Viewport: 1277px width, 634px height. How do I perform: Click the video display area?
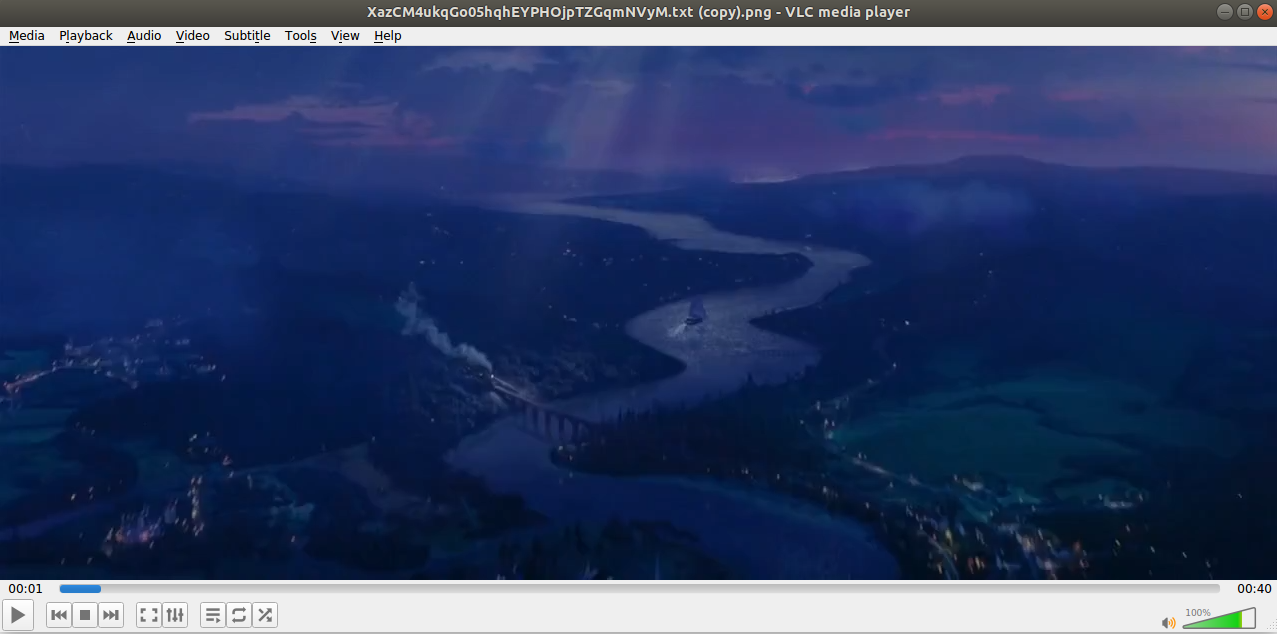[x=638, y=312]
